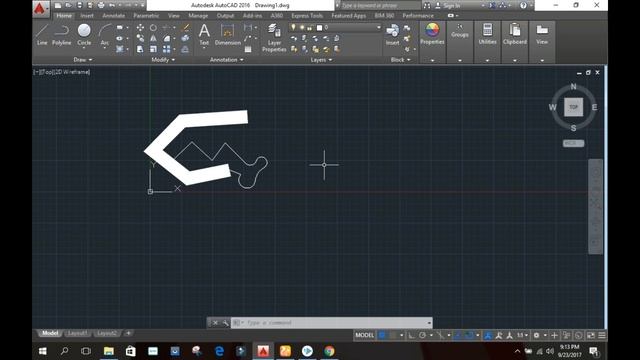Click the Stretch tool in Modify panel

tap(140, 49)
